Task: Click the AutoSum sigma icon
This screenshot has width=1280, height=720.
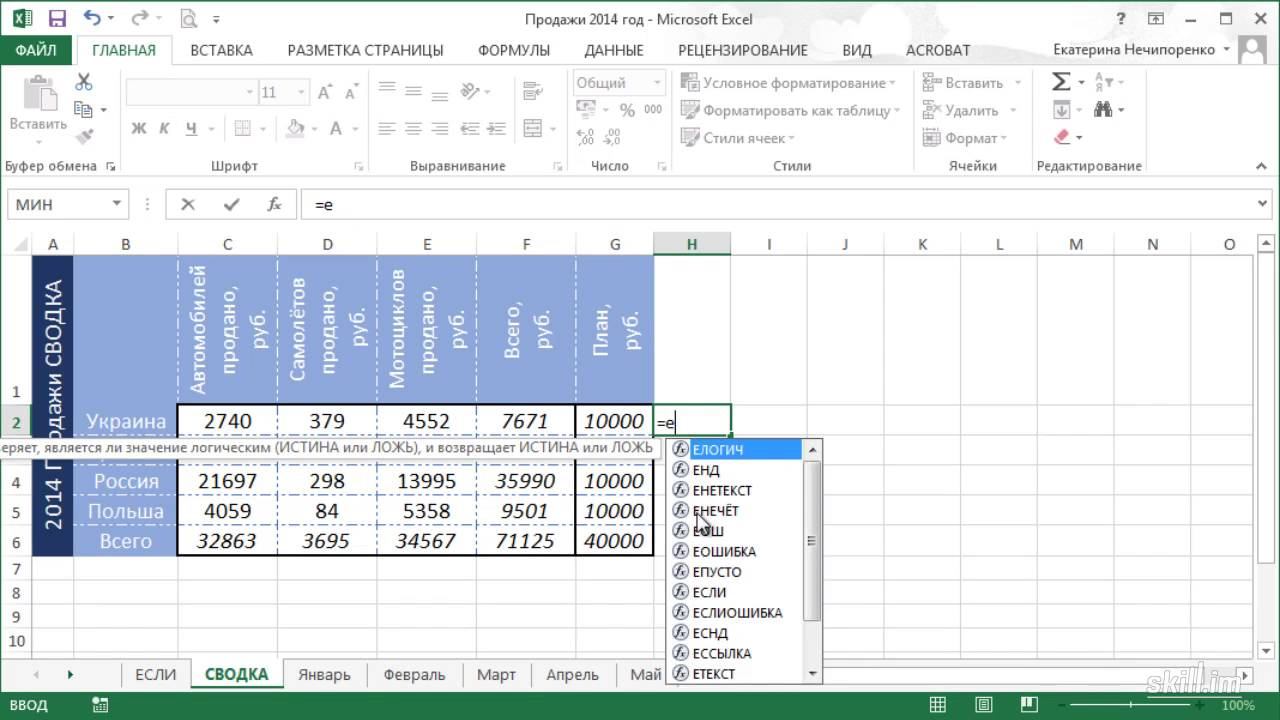Action: (1061, 83)
